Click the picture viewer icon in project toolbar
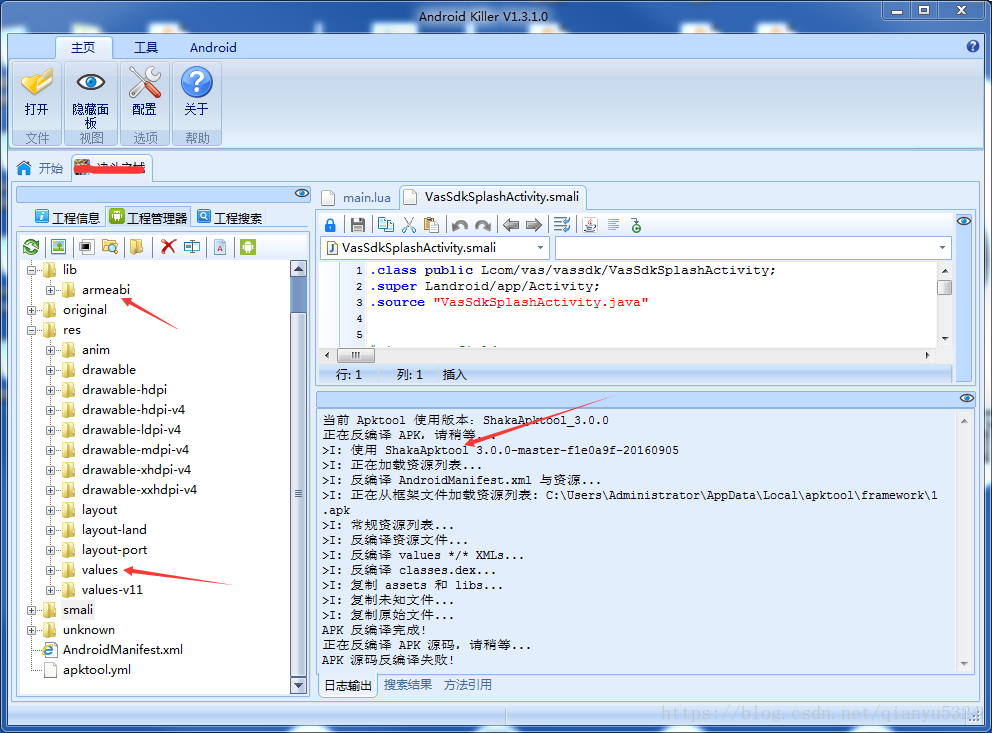The image size is (992, 733). 58,247
